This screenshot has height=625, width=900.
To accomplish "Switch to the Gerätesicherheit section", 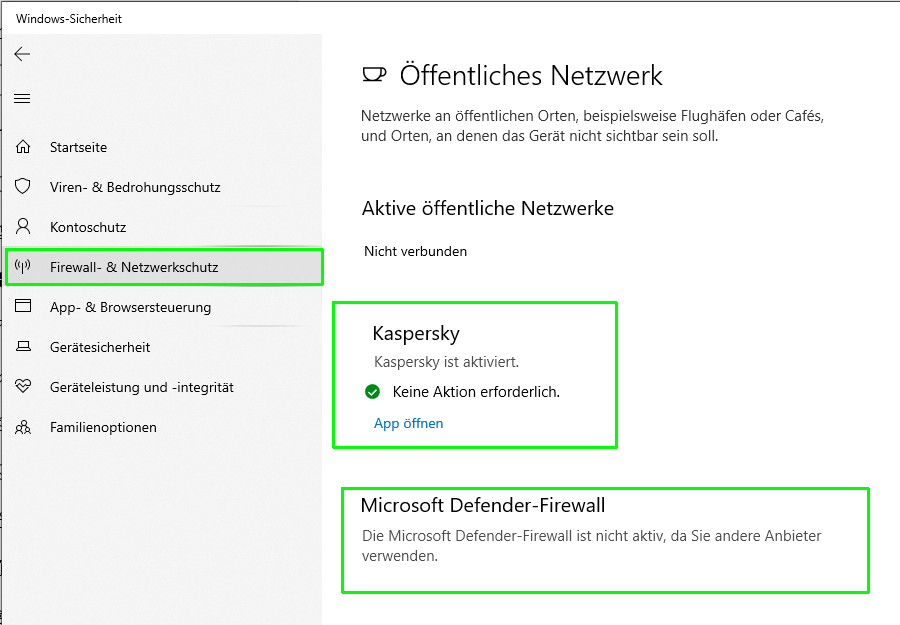I will click(x=100, y=347).
